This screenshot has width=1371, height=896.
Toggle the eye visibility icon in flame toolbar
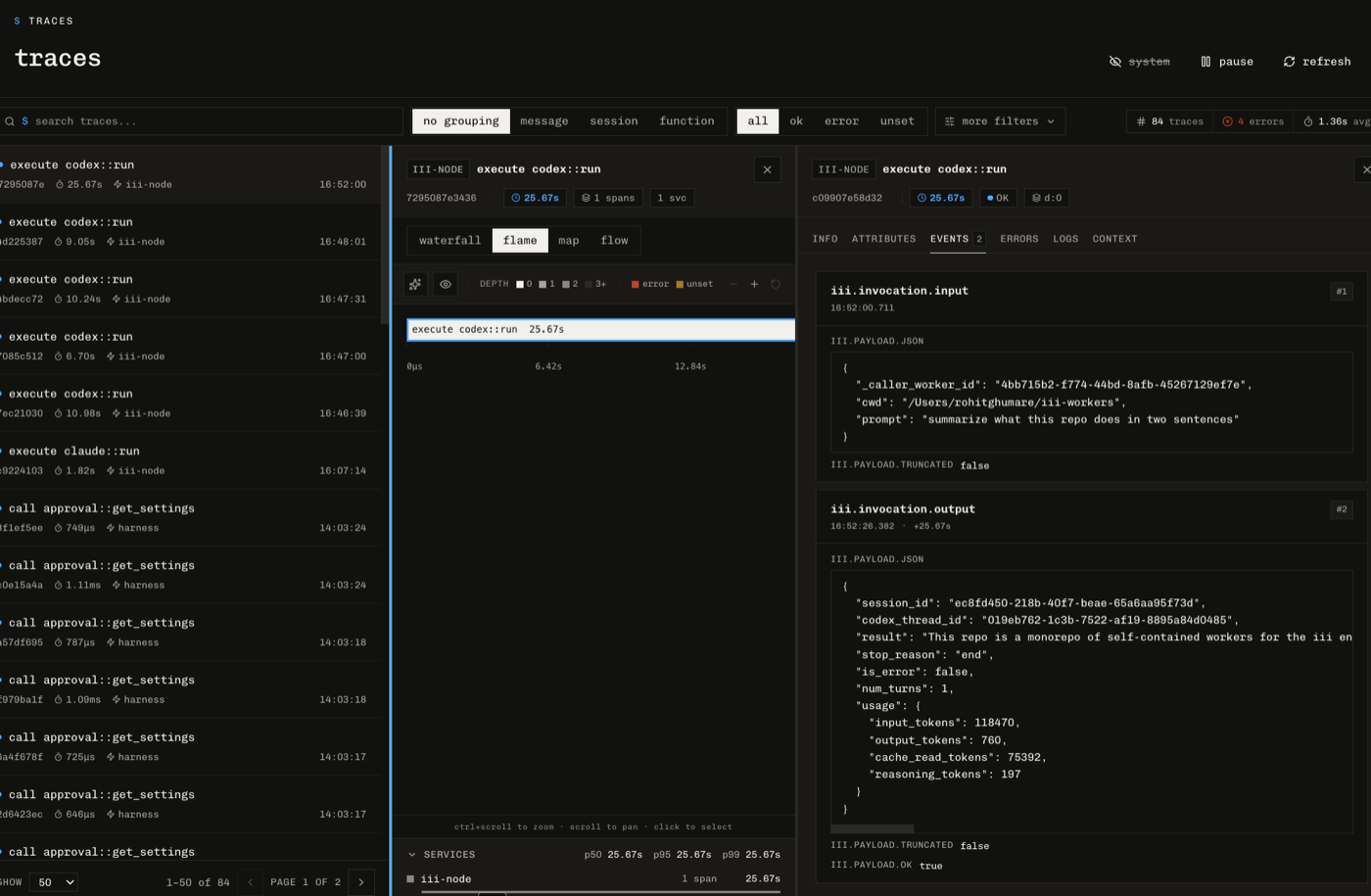tap(446, 284)
